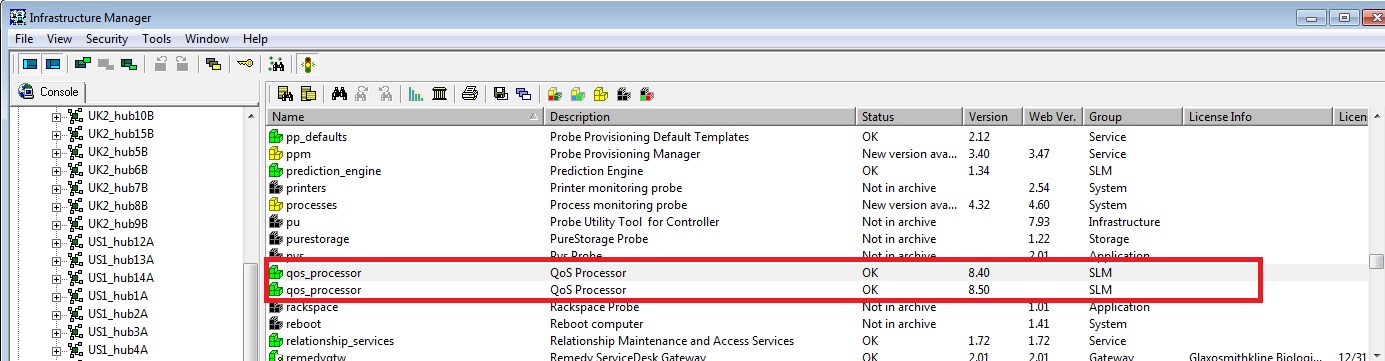Screen dimensions: 1385x361
Task: Open the Security menu
Action: coord(107,39)
